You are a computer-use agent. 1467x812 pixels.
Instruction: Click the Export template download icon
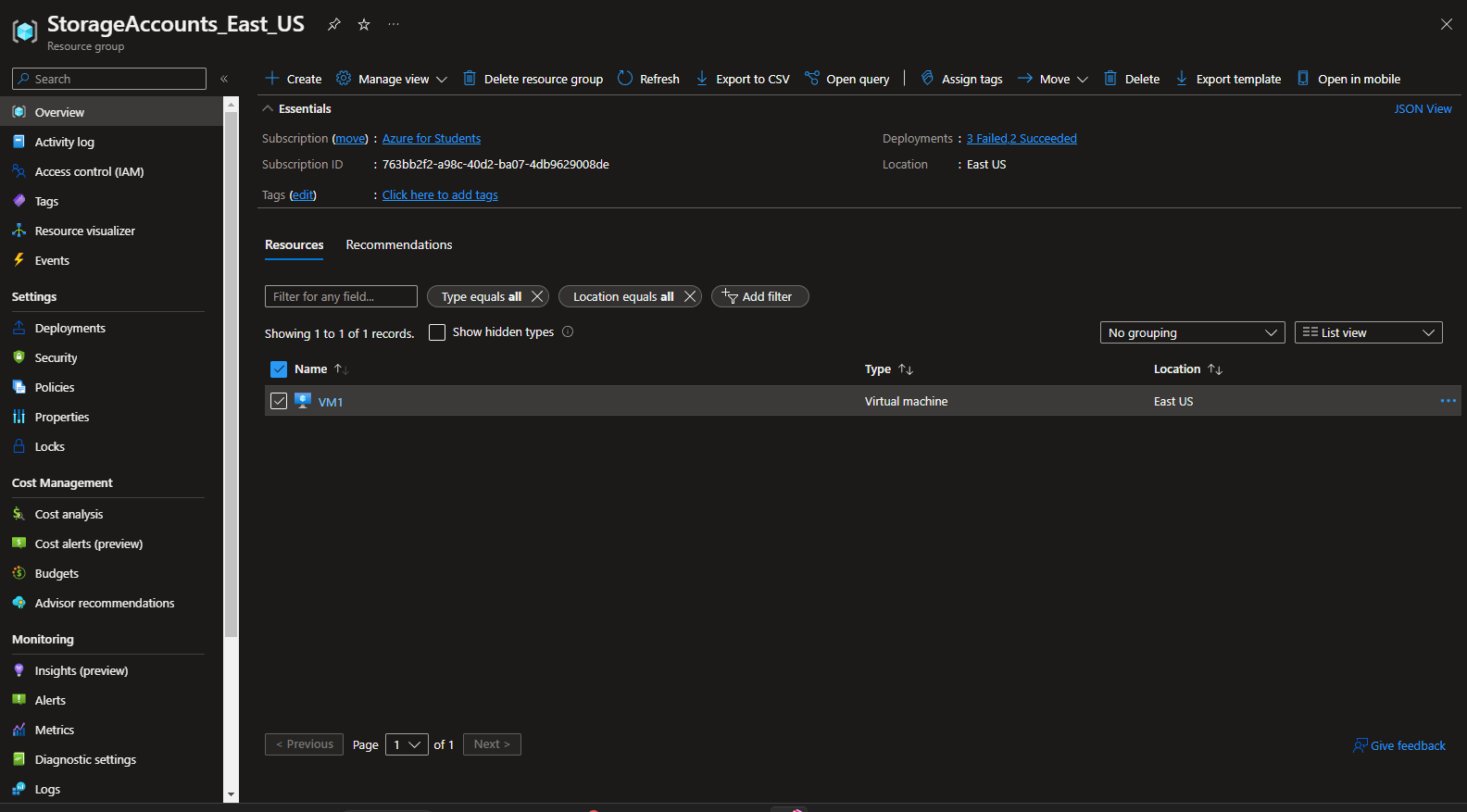coord(1182,79)
